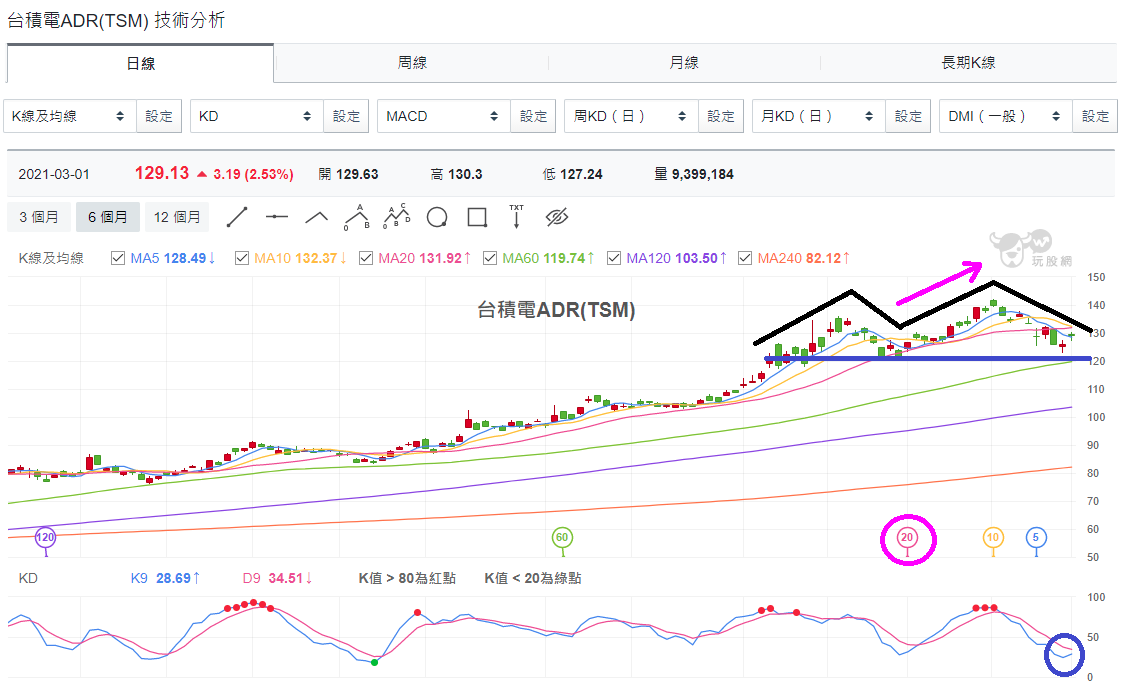Open 設定 next to KD dropdown
This screenshot has width=1123, height=688.
(x=346, y=116)
